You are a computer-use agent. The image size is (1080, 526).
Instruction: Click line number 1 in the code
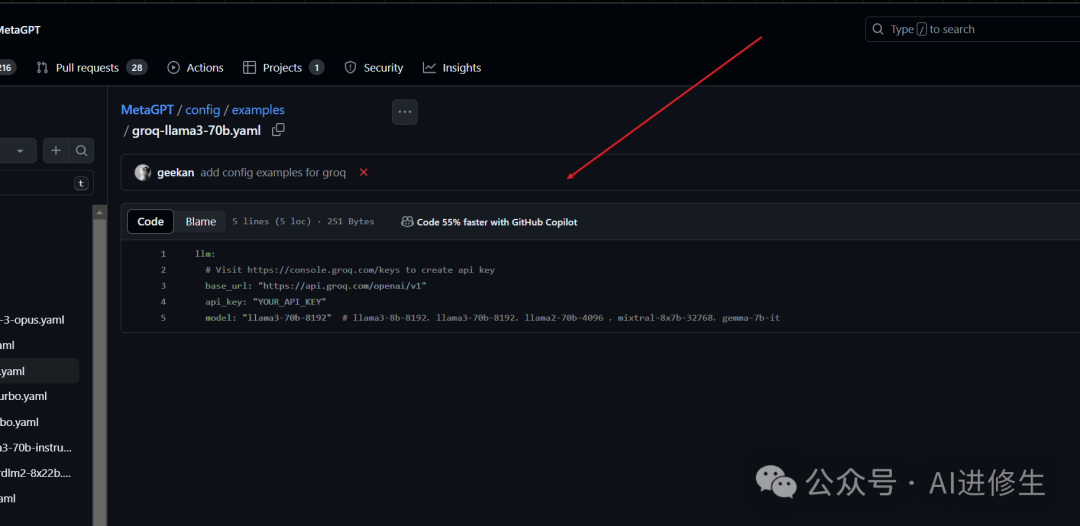(163, 253)
